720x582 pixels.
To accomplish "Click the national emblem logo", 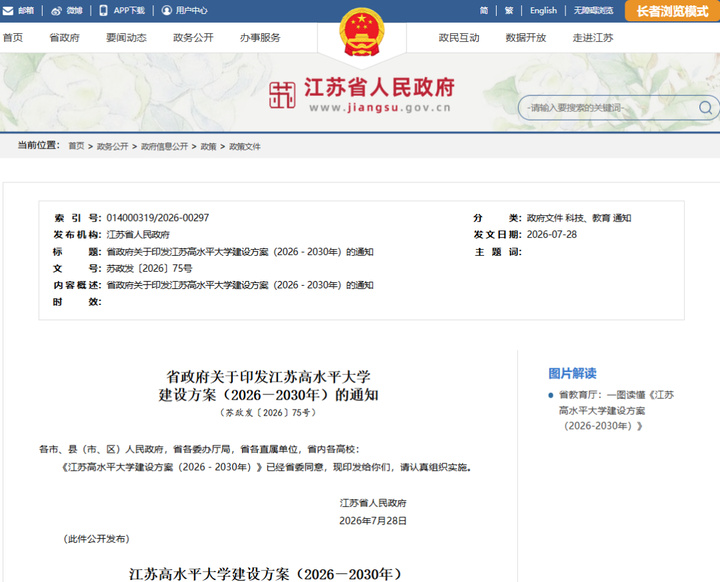I will (362, 31).
